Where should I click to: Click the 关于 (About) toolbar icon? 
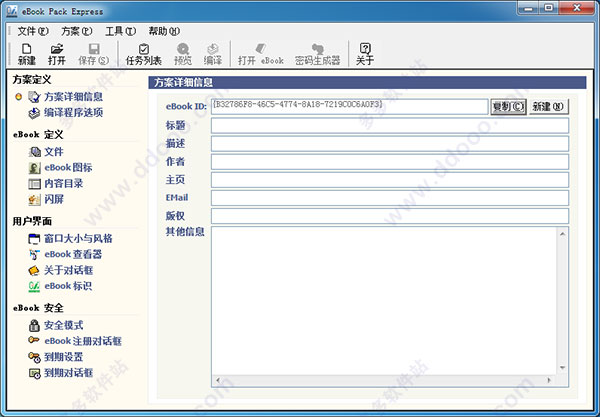pos(365,54)
